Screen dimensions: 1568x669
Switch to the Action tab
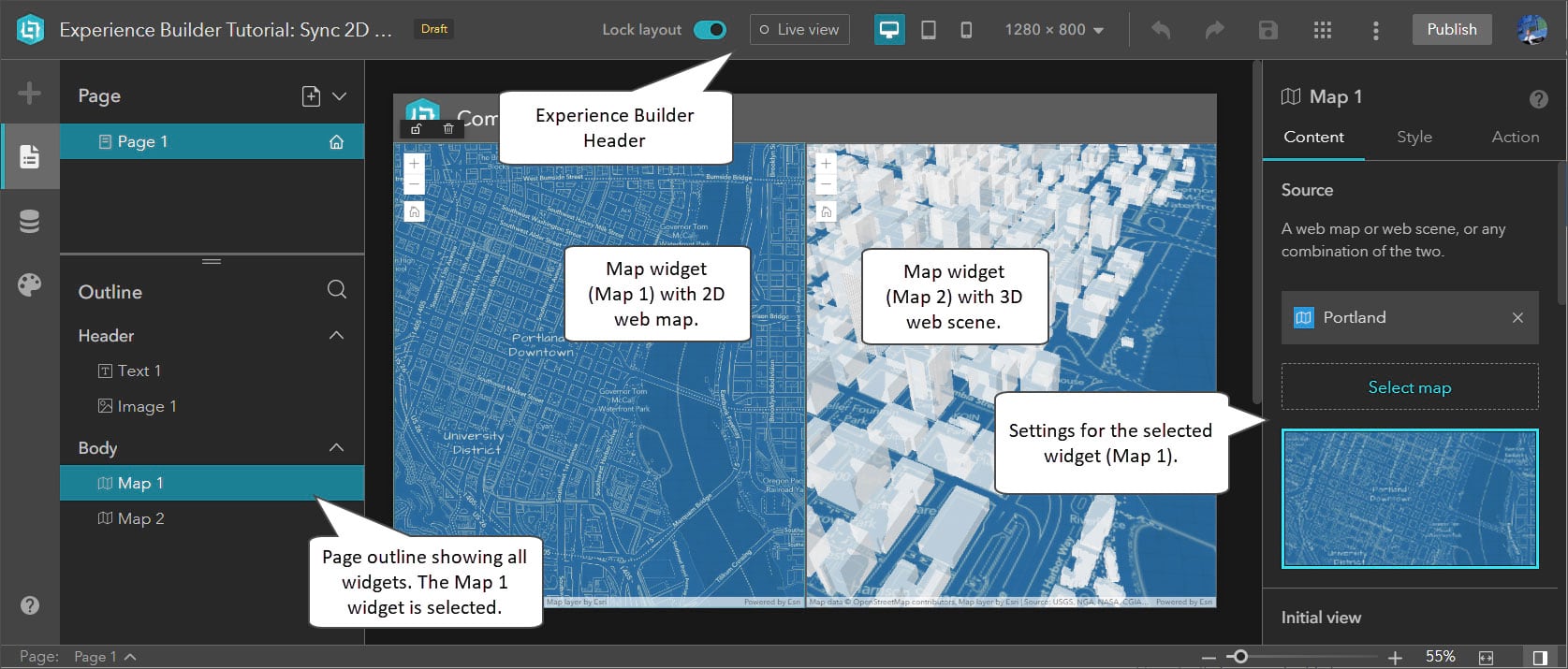click(1515, 138)
